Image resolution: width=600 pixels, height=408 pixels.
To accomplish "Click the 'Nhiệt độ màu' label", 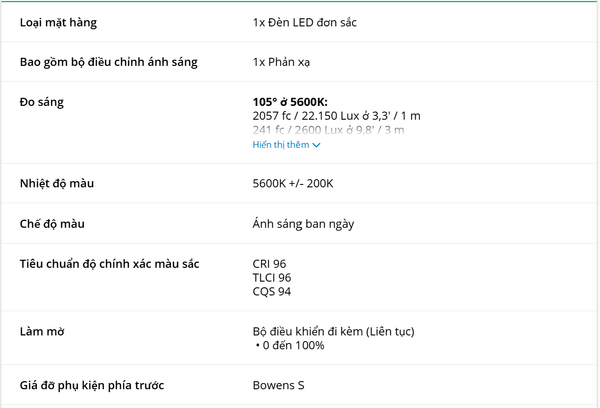I will tap(56, 183).
